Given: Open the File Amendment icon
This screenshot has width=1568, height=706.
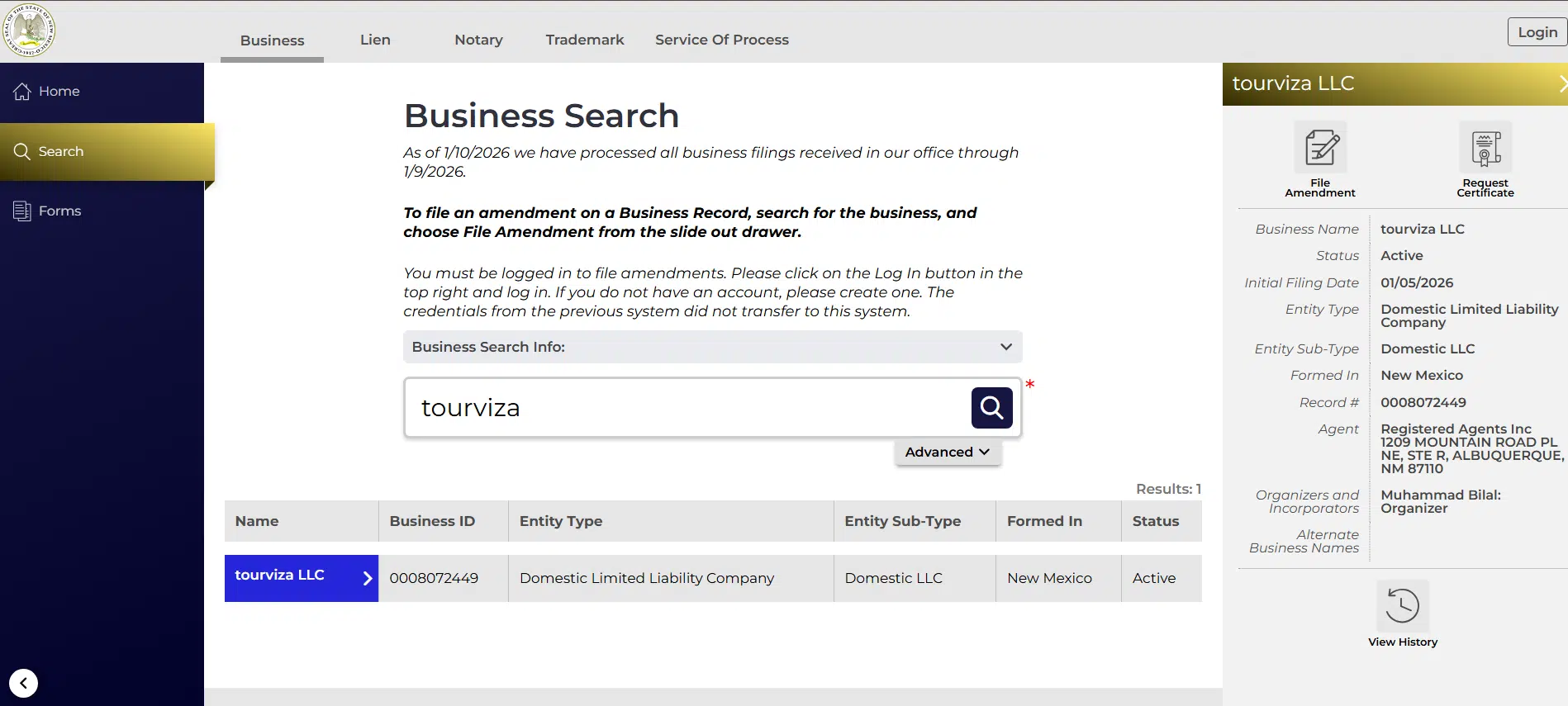Looking at the screenshot, I should pyautogui.click(x=1320, y=148).
